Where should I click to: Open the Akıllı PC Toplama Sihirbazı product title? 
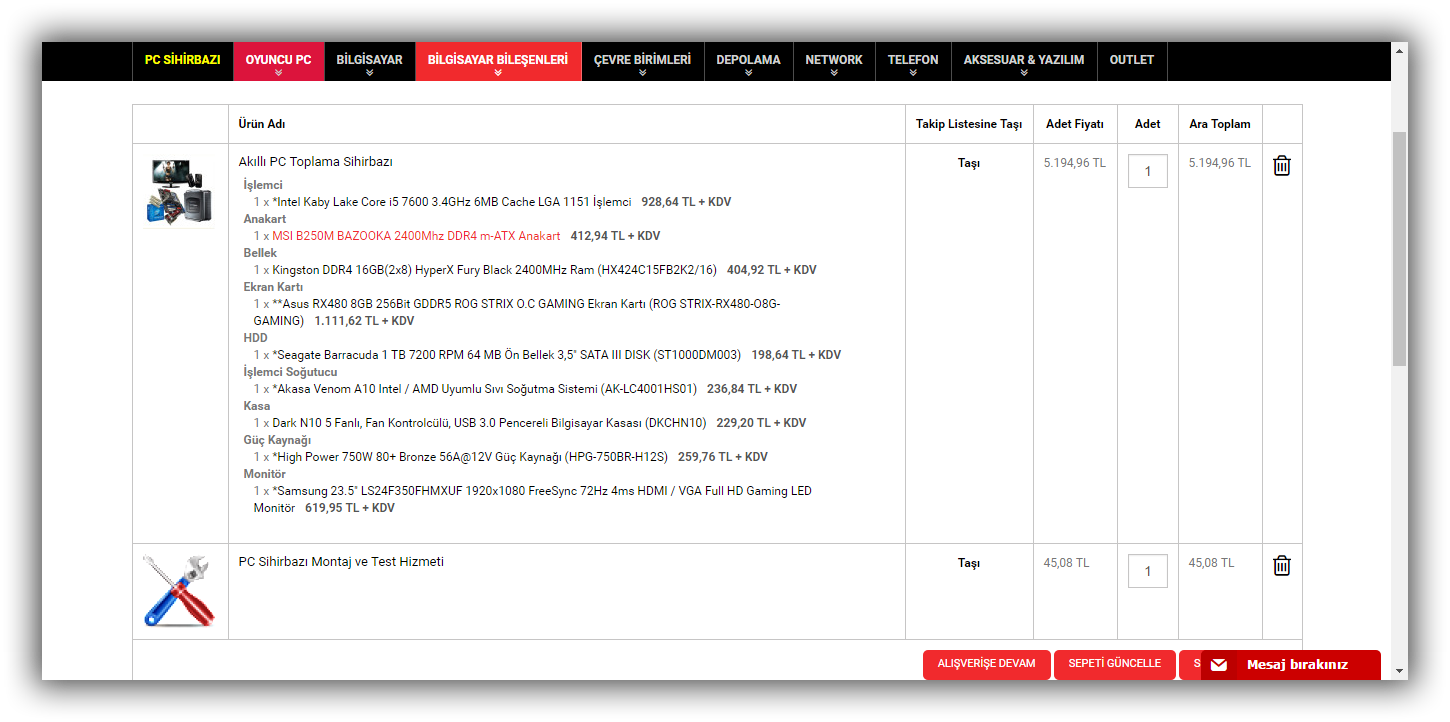pos(316,162)
